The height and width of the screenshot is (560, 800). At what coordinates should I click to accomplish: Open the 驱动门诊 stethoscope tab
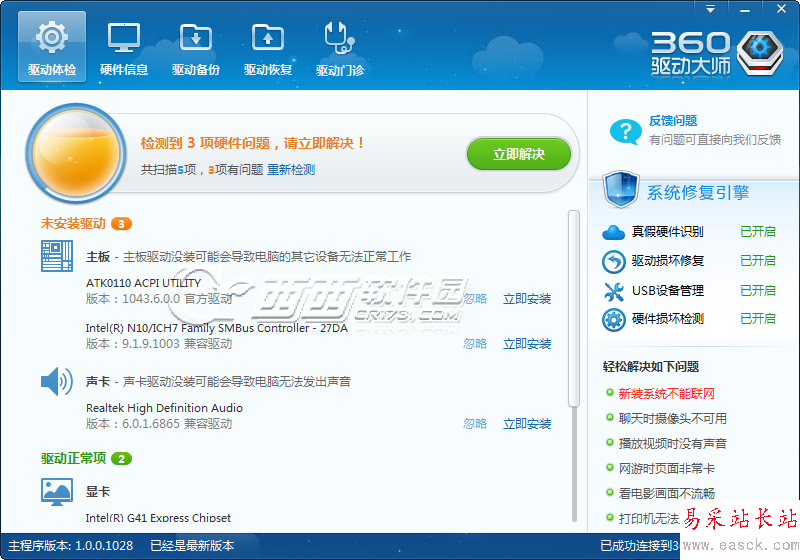(x=340, y=47)
